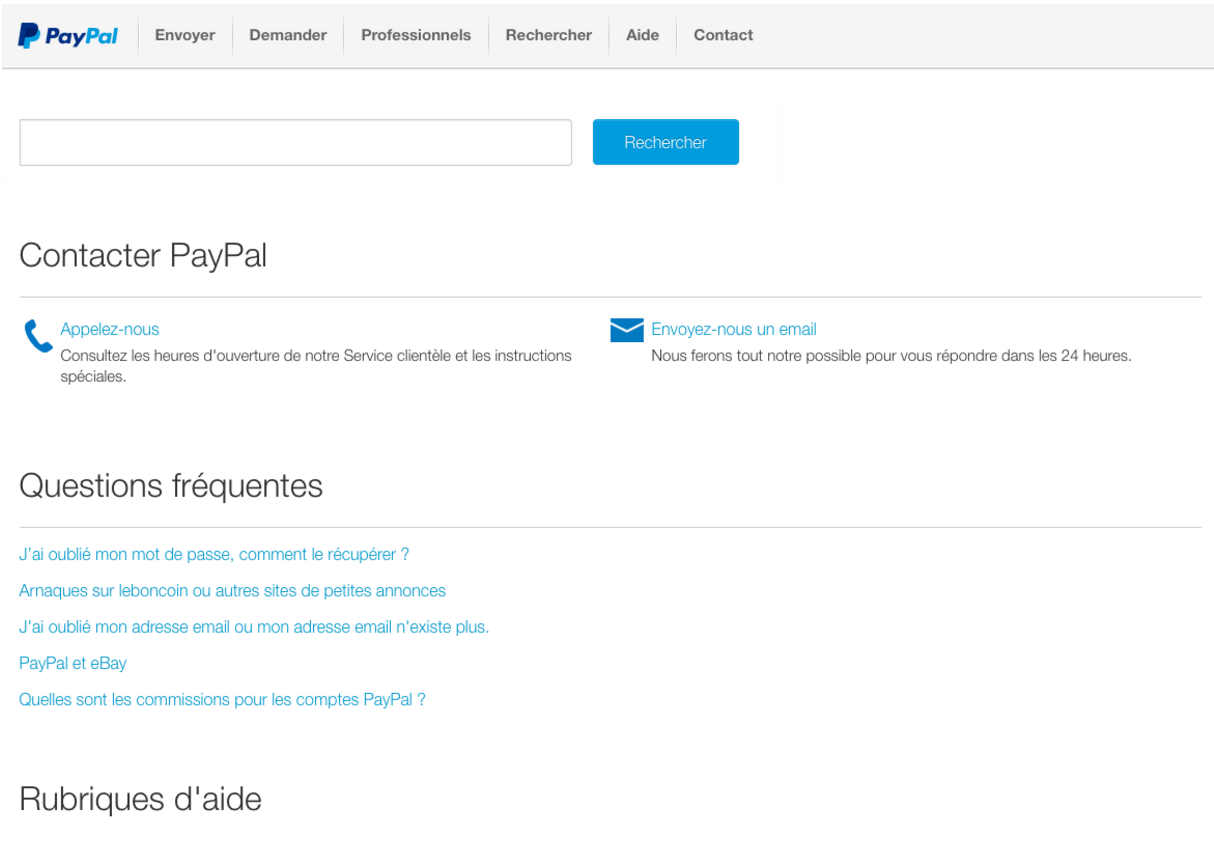This screenshot has width=1214, height=846.
Task: Select the phone icon next to Appelez-nous
Action: (x=36, y=335)
